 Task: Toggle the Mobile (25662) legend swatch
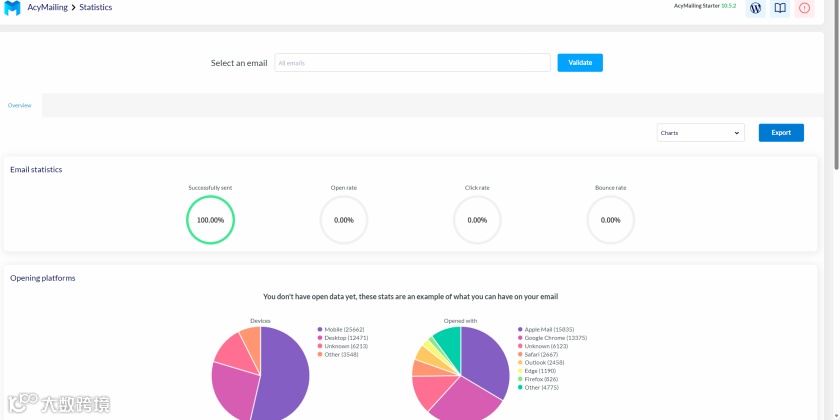coord(320,329)
